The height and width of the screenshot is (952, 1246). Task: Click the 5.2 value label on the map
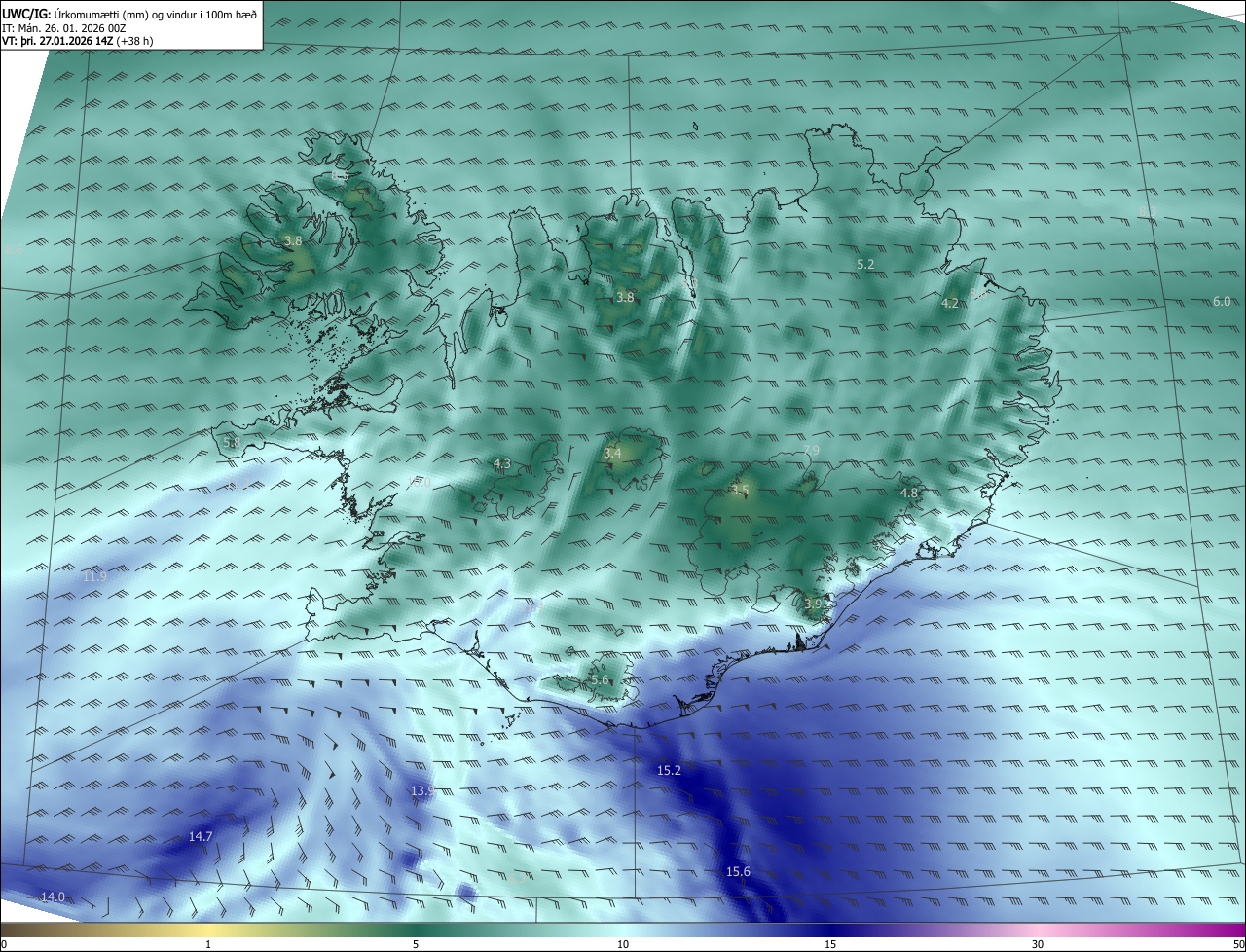(x=865, y=264)
